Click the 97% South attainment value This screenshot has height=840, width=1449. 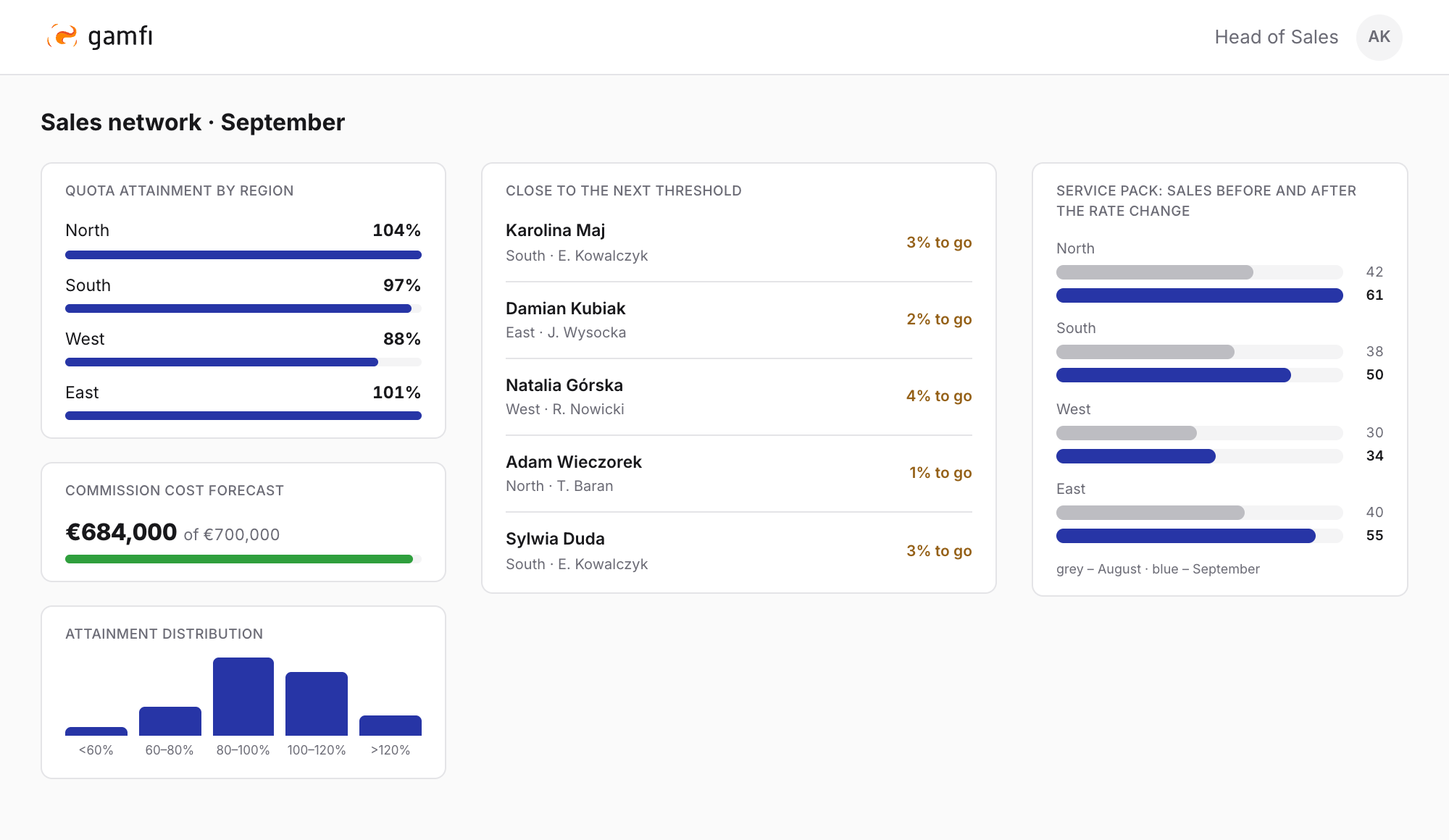click(x=402, y=285)
